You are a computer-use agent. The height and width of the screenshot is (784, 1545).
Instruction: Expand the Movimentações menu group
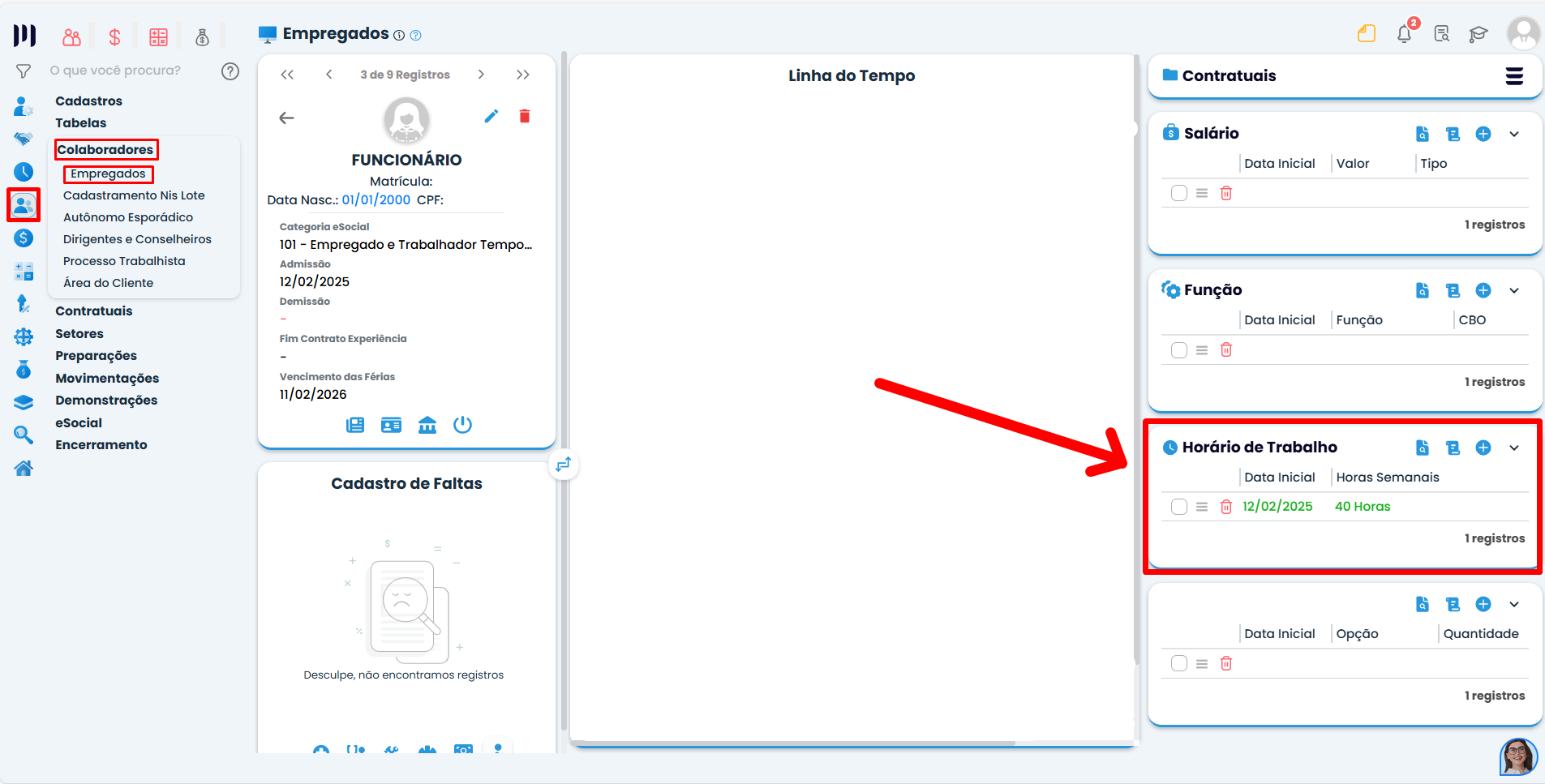(107, 378)
